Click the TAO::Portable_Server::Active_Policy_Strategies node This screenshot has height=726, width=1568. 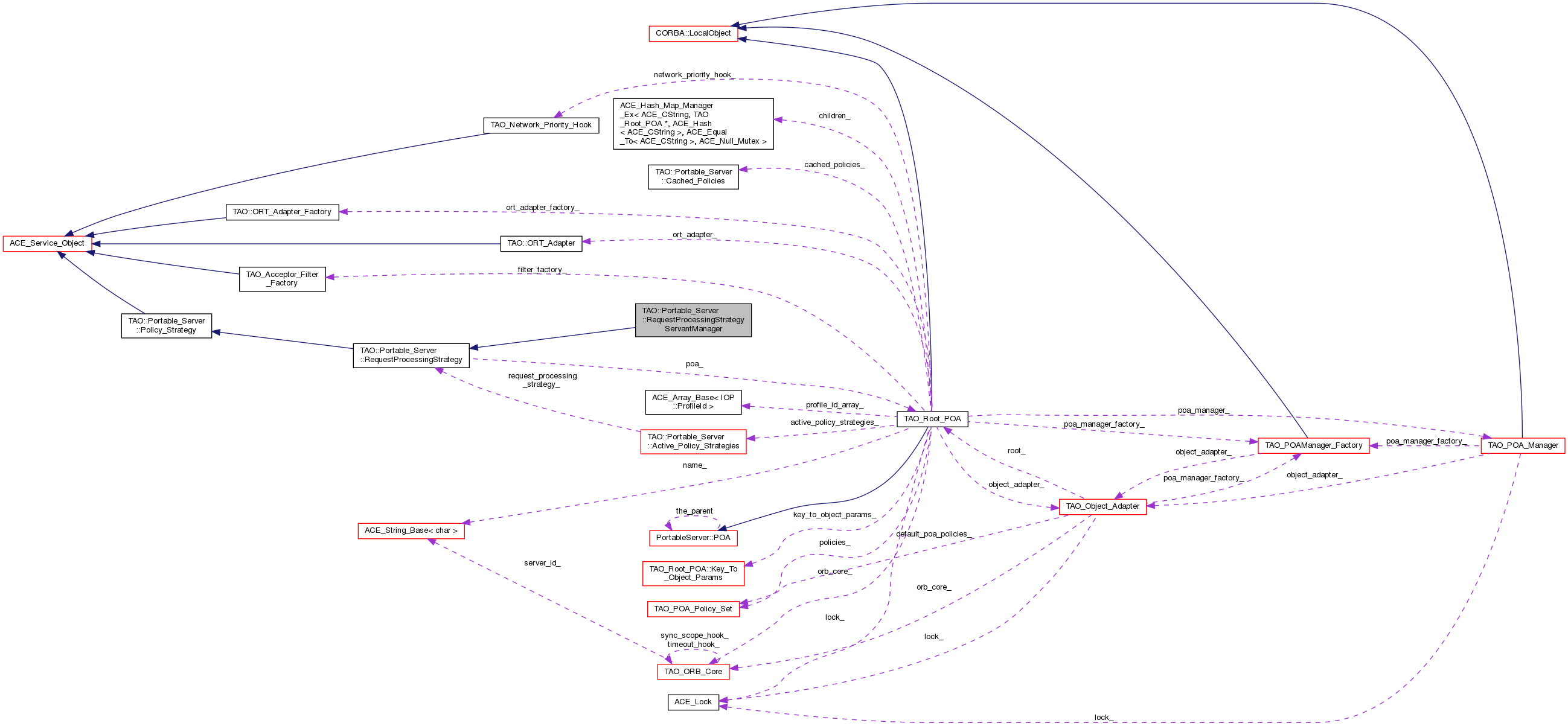[x=693, y=442]
